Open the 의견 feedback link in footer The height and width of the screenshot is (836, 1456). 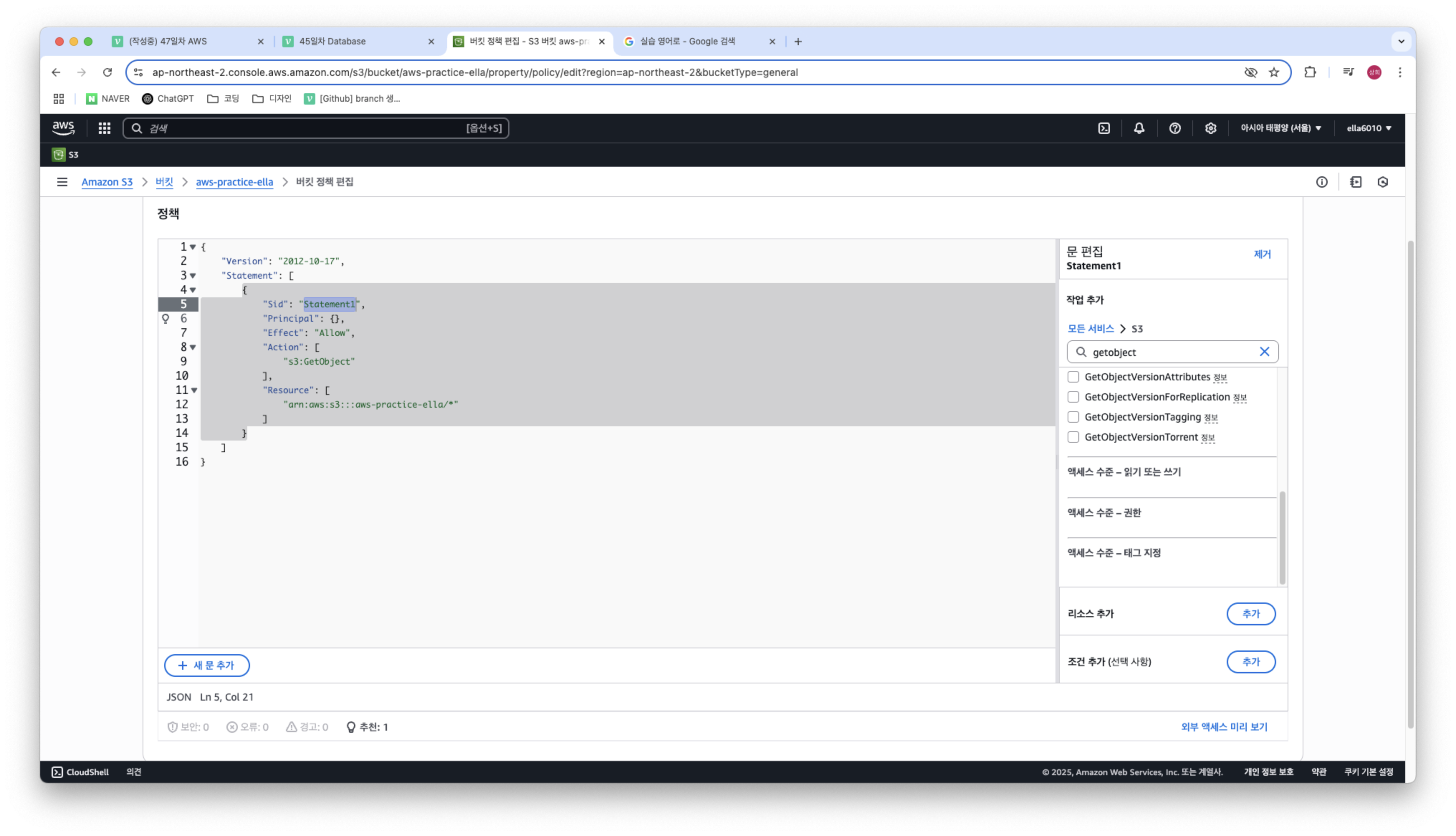(x=134, y=772)
